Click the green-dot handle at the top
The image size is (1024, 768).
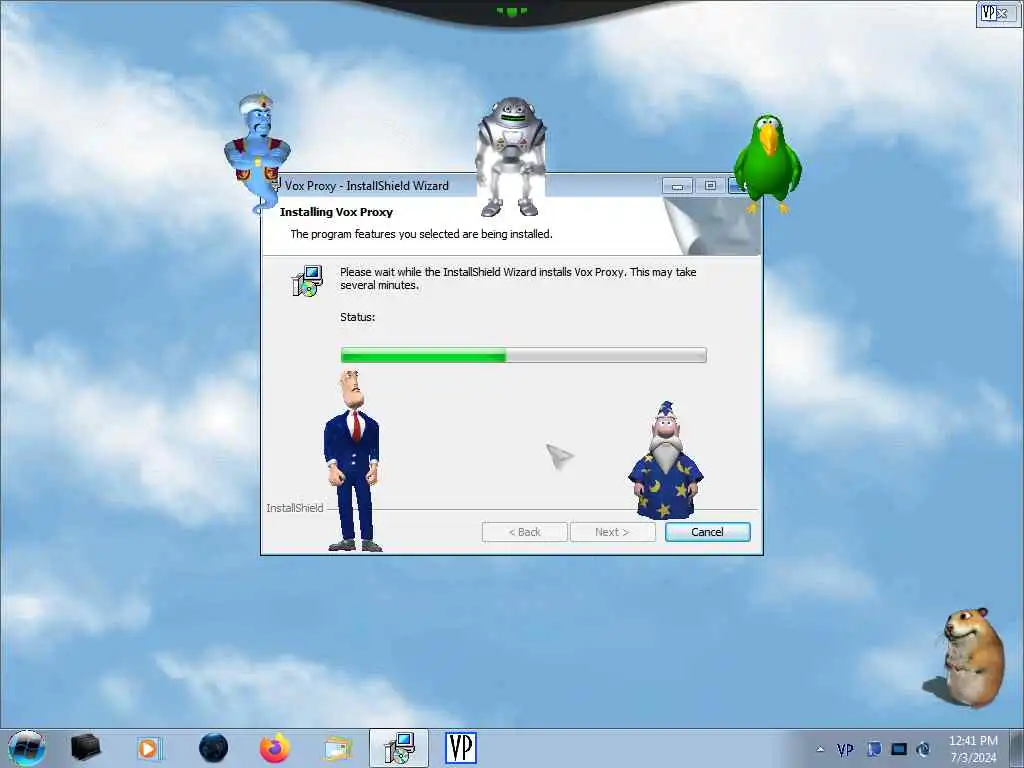(x=511, y=11)
